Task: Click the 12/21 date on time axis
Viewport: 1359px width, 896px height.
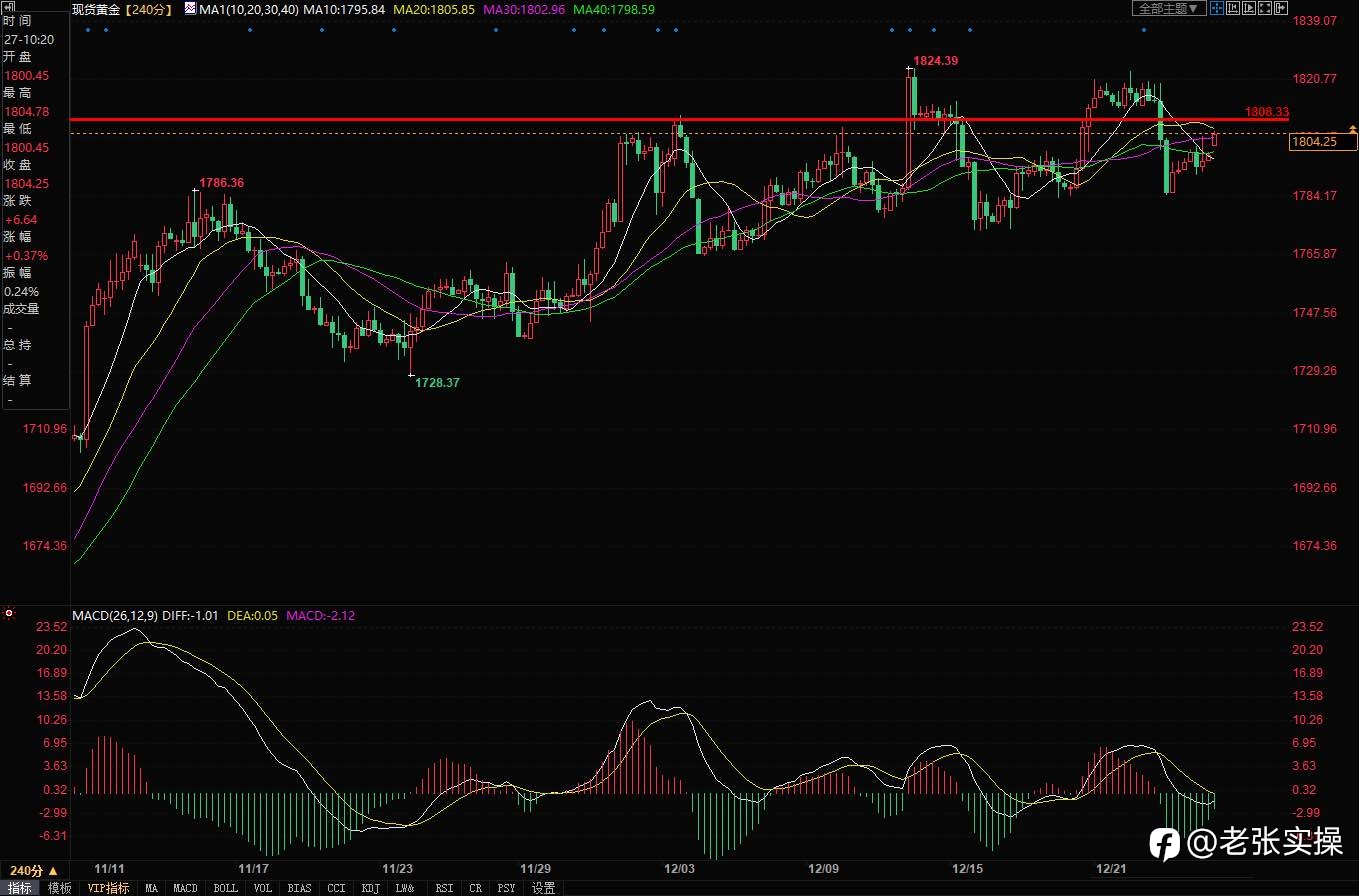Action: [x=1112, y=868]
